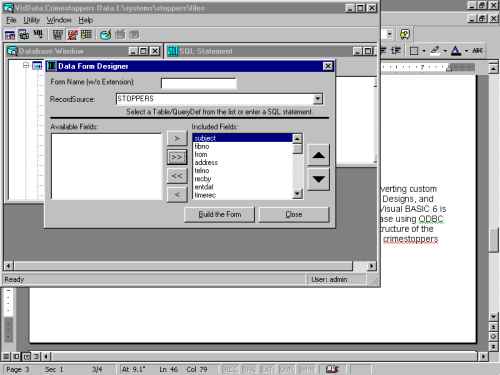The image size is (500, 375).
Task: Click the Word ruler right indent marker
Action: click(x=450, y=69)
